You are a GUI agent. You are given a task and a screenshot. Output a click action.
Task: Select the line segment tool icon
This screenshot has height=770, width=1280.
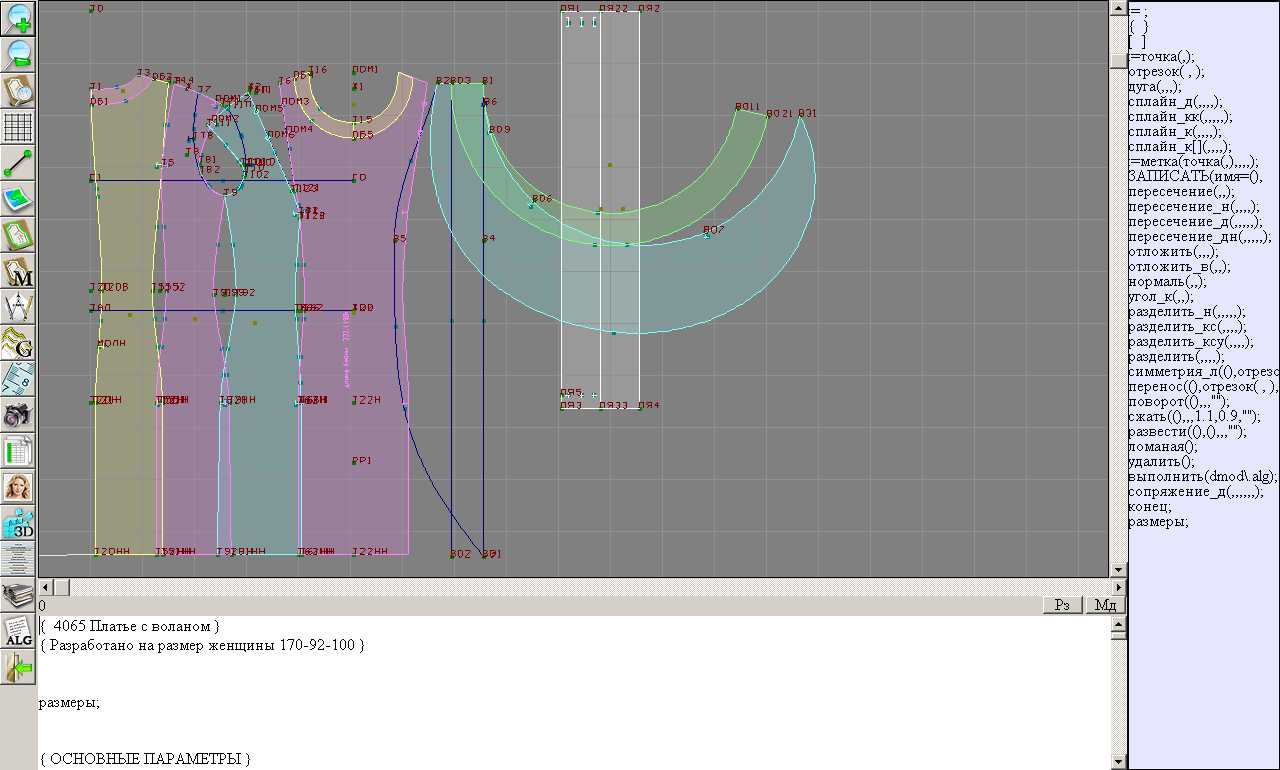[19, 163]
